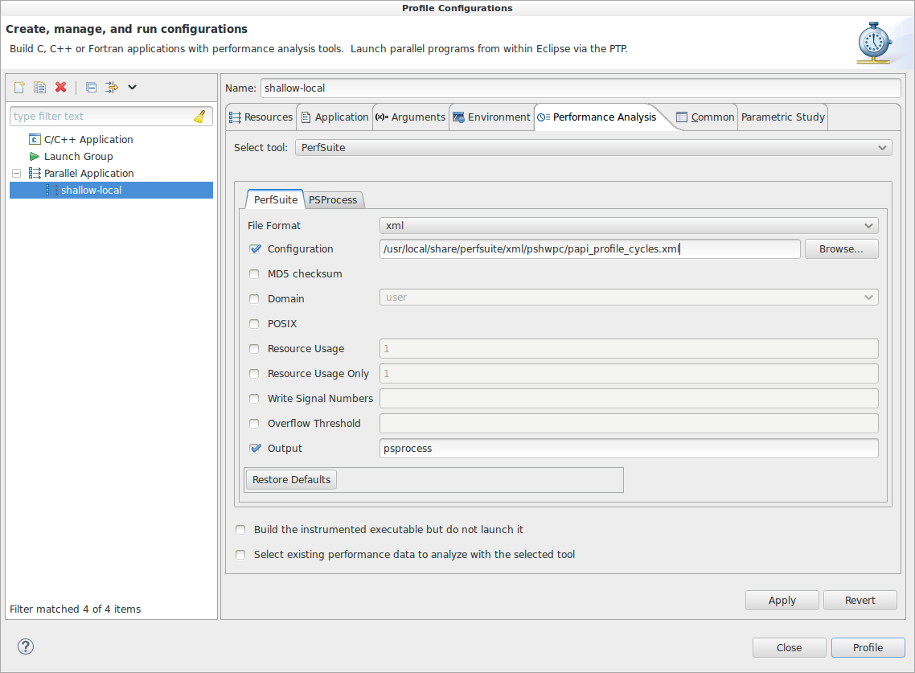
Task: Clear the filter text with broom icon
Action: pyautogui.click(x=200, y=116)
